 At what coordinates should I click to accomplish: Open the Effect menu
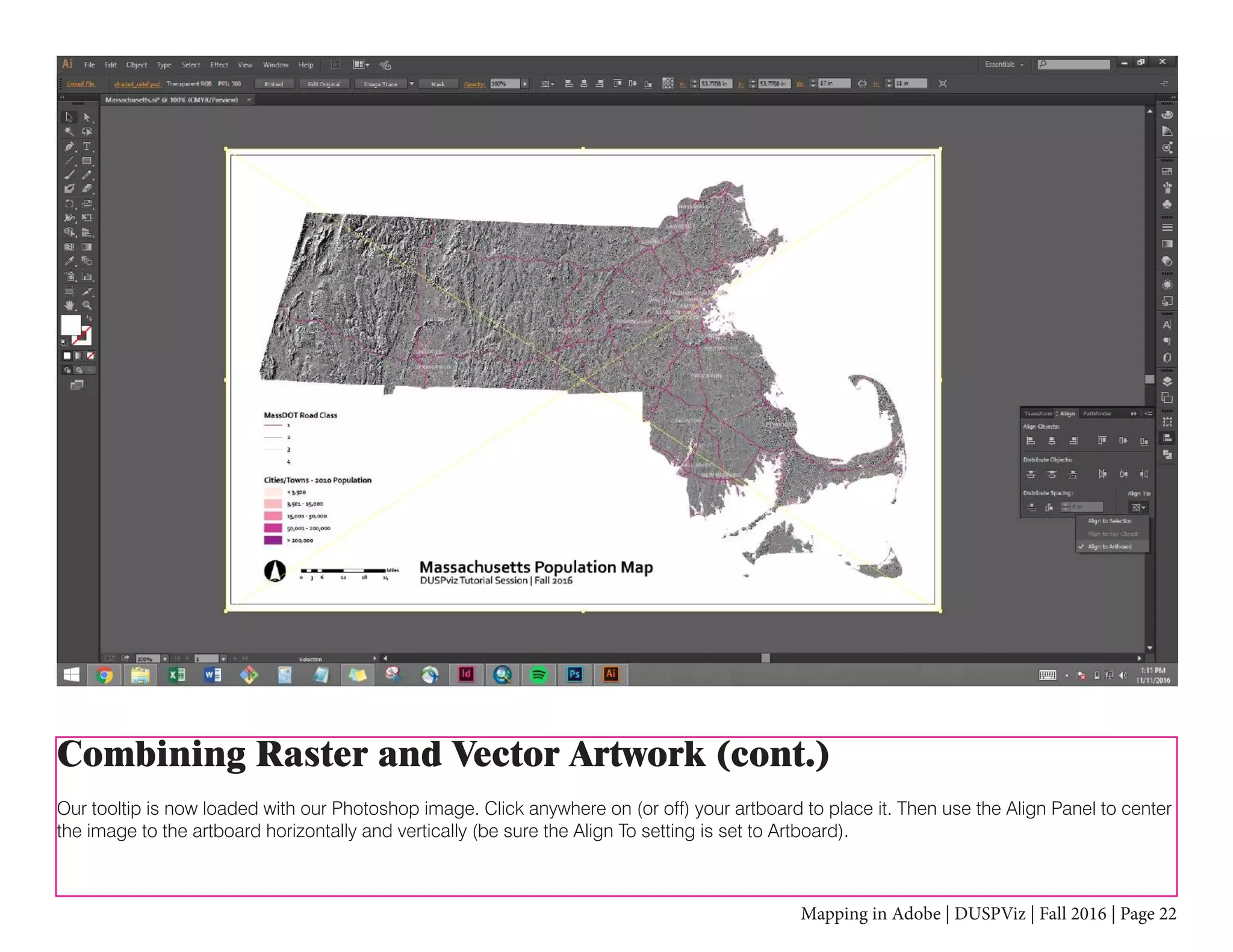coord(219,65)
